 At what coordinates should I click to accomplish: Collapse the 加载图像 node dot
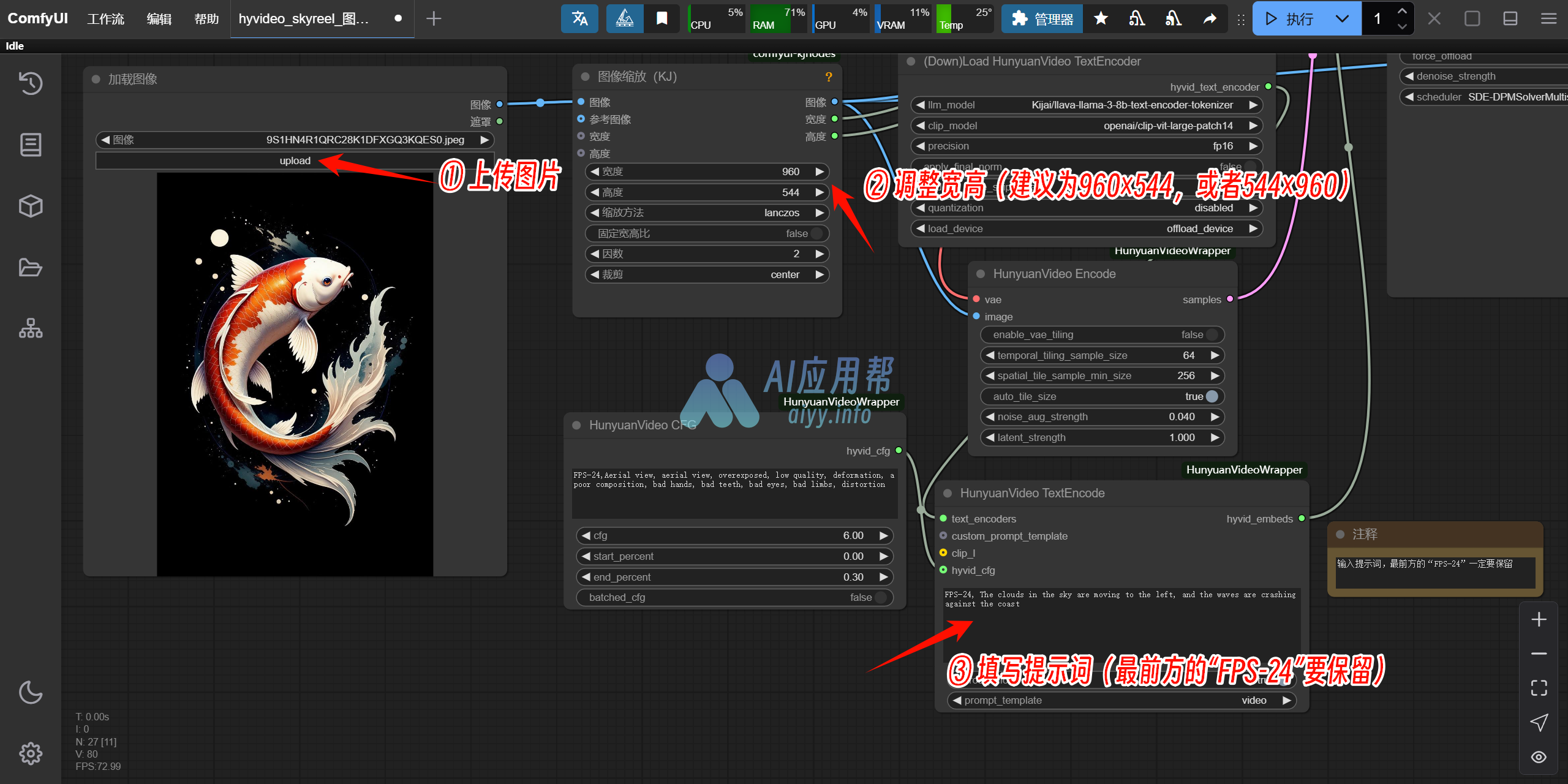coord(96,79)
